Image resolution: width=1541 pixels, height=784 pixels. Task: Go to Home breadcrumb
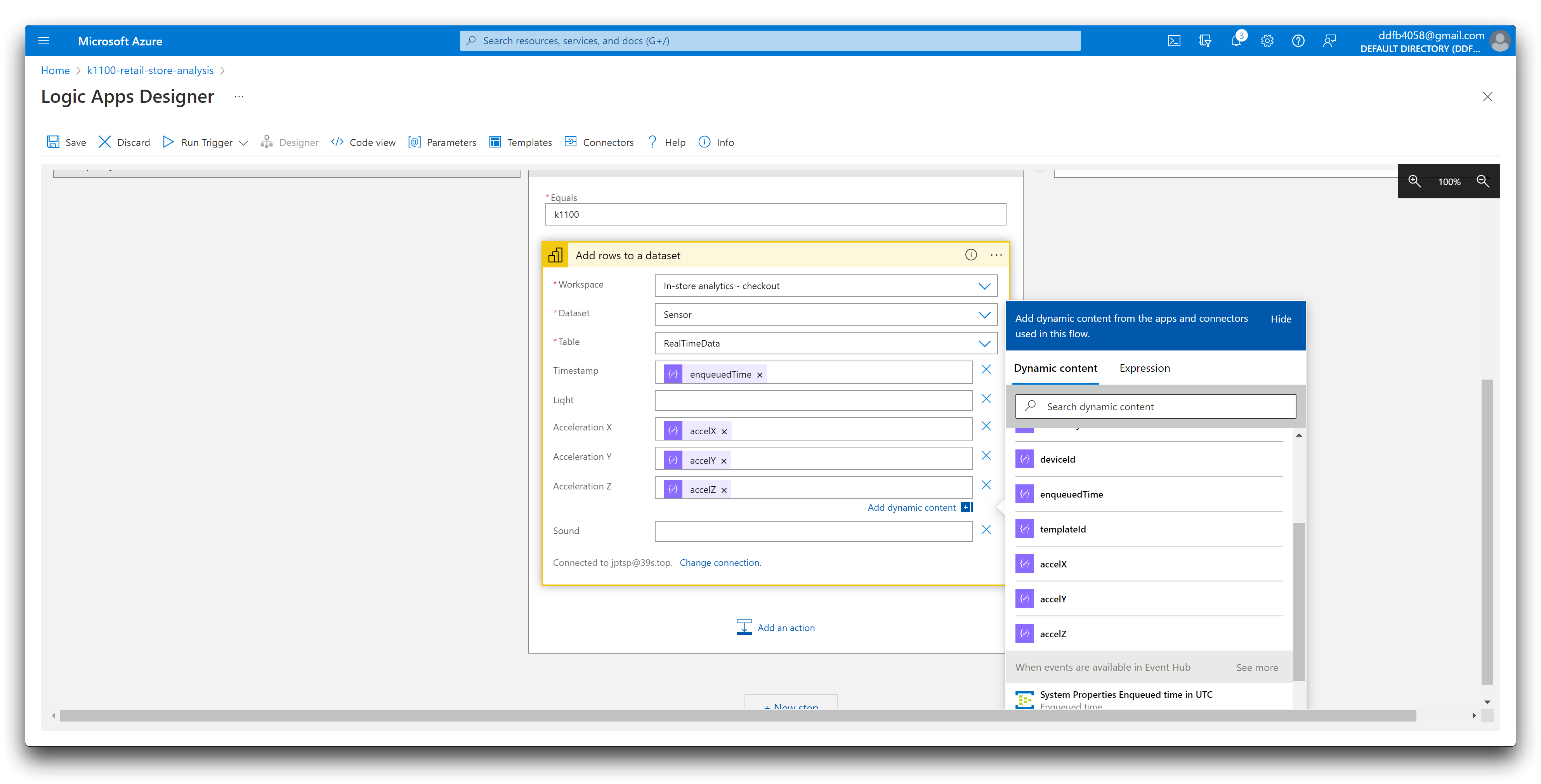(x=55, y=70)
